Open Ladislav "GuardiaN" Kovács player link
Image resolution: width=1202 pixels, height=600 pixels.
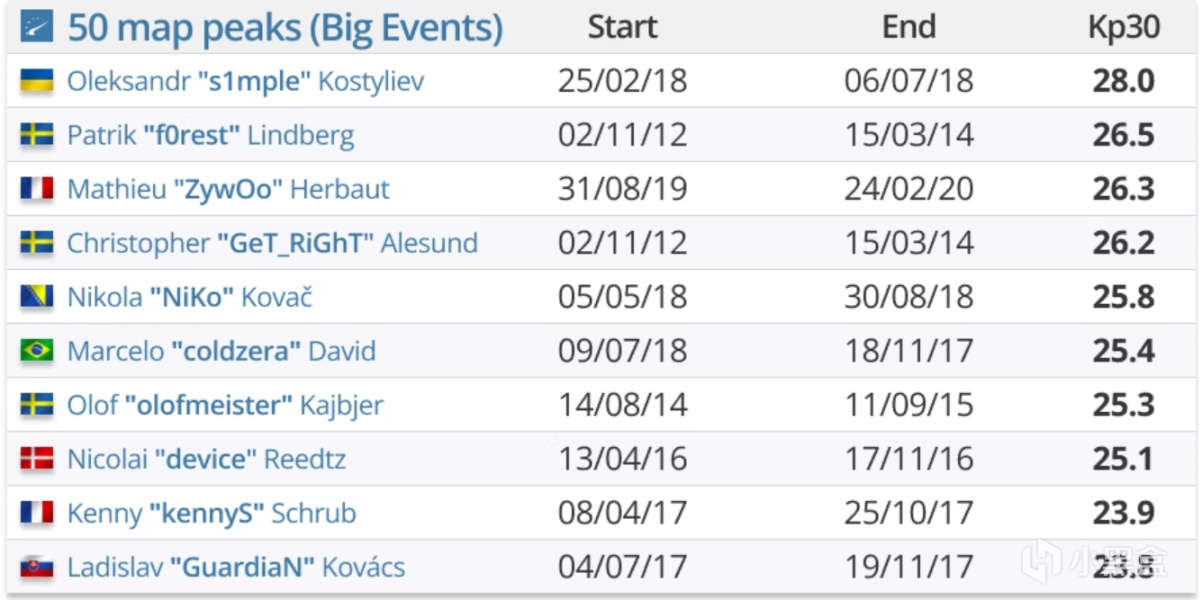[236, 567]
